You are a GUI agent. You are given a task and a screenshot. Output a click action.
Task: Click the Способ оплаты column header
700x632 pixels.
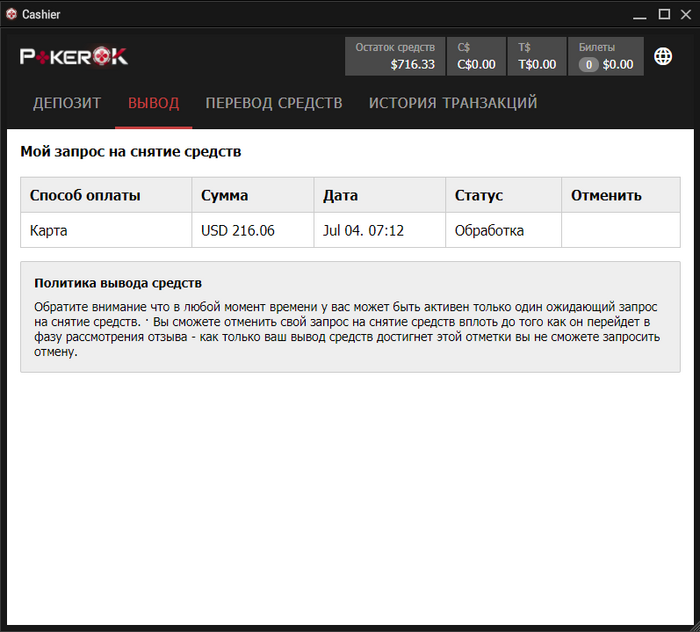click(x=106, y=195)
